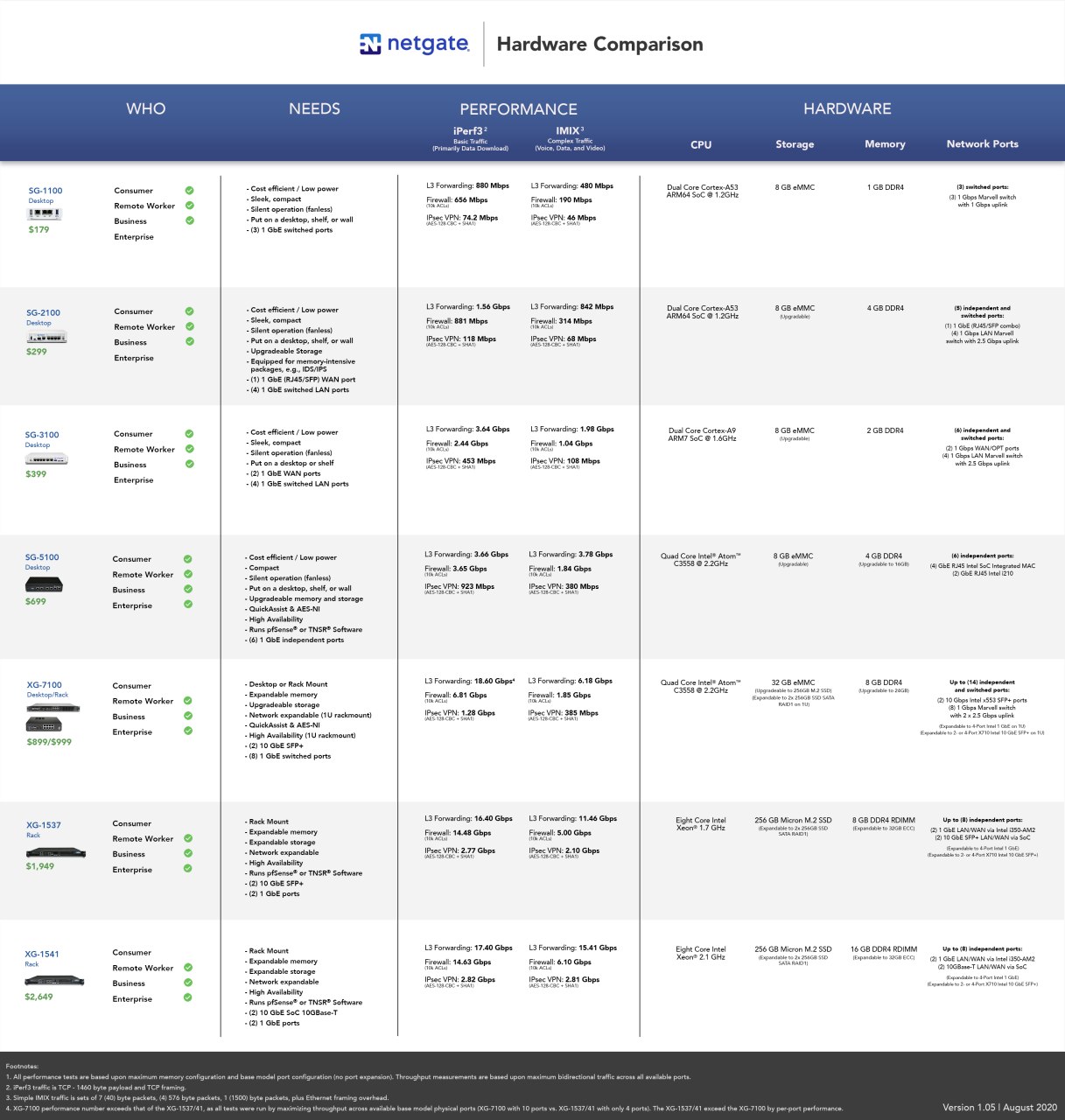This screenshot has width=1065, height=1120.
Task: Select the SG-3100 model name
Action: (x=42, y=435)
